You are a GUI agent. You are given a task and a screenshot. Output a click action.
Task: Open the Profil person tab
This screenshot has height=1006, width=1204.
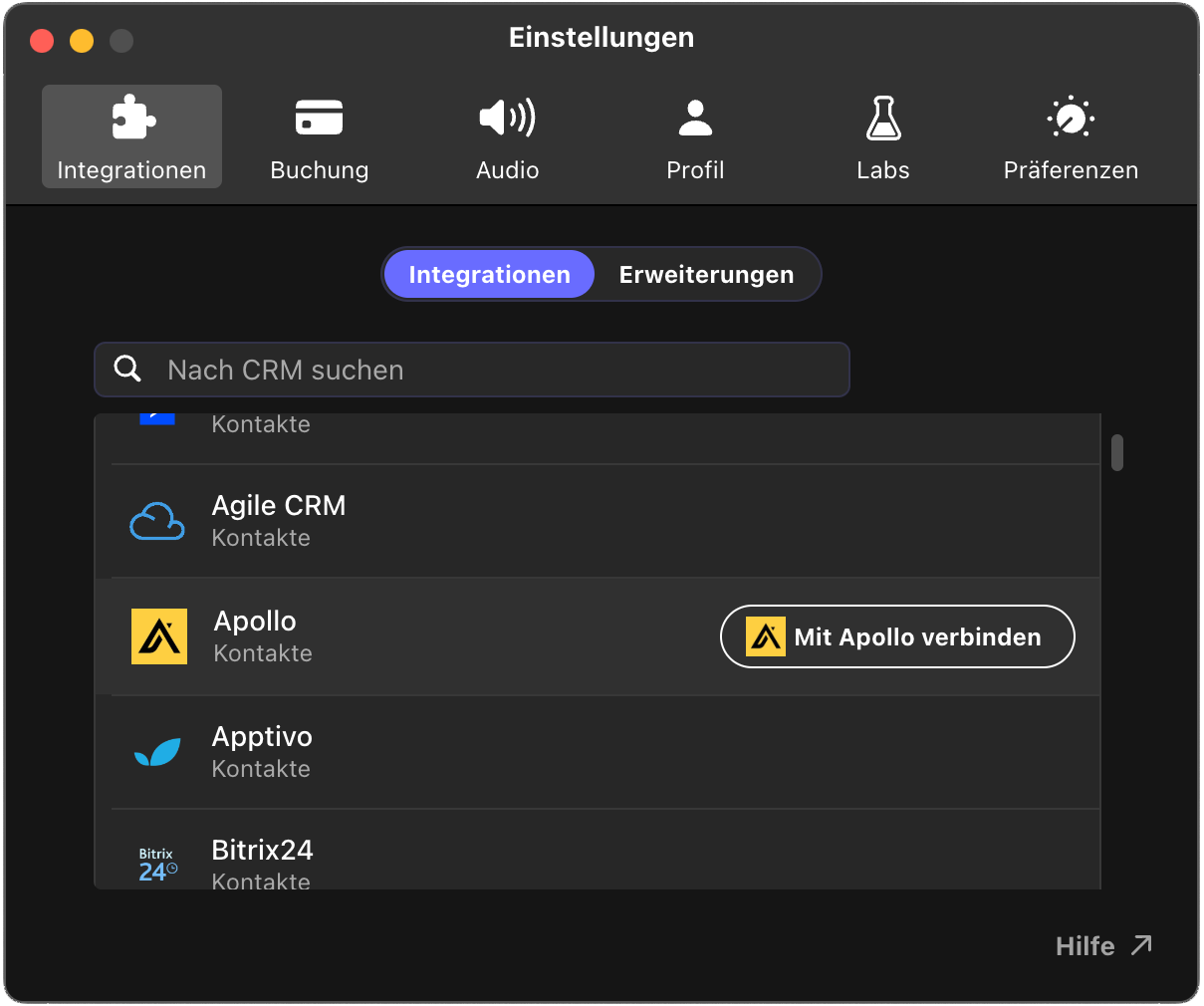tap(695, 136)
